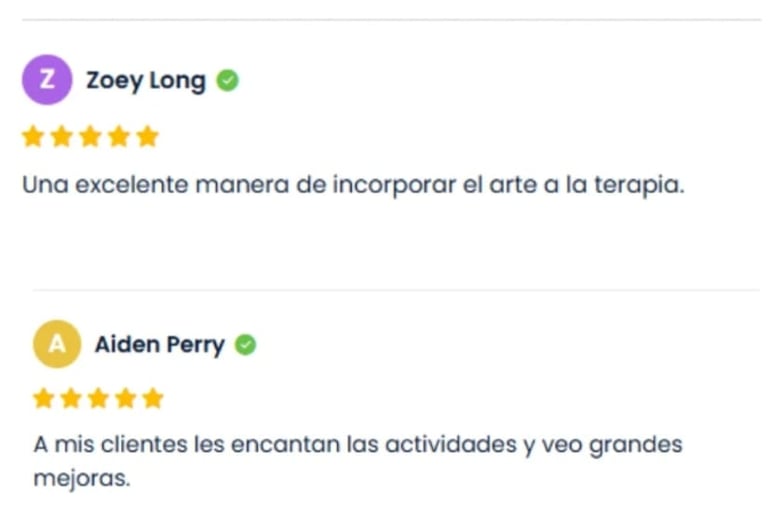
Task: Click Aiden Perry's review text about clientes
Action: tap(357, 446)
